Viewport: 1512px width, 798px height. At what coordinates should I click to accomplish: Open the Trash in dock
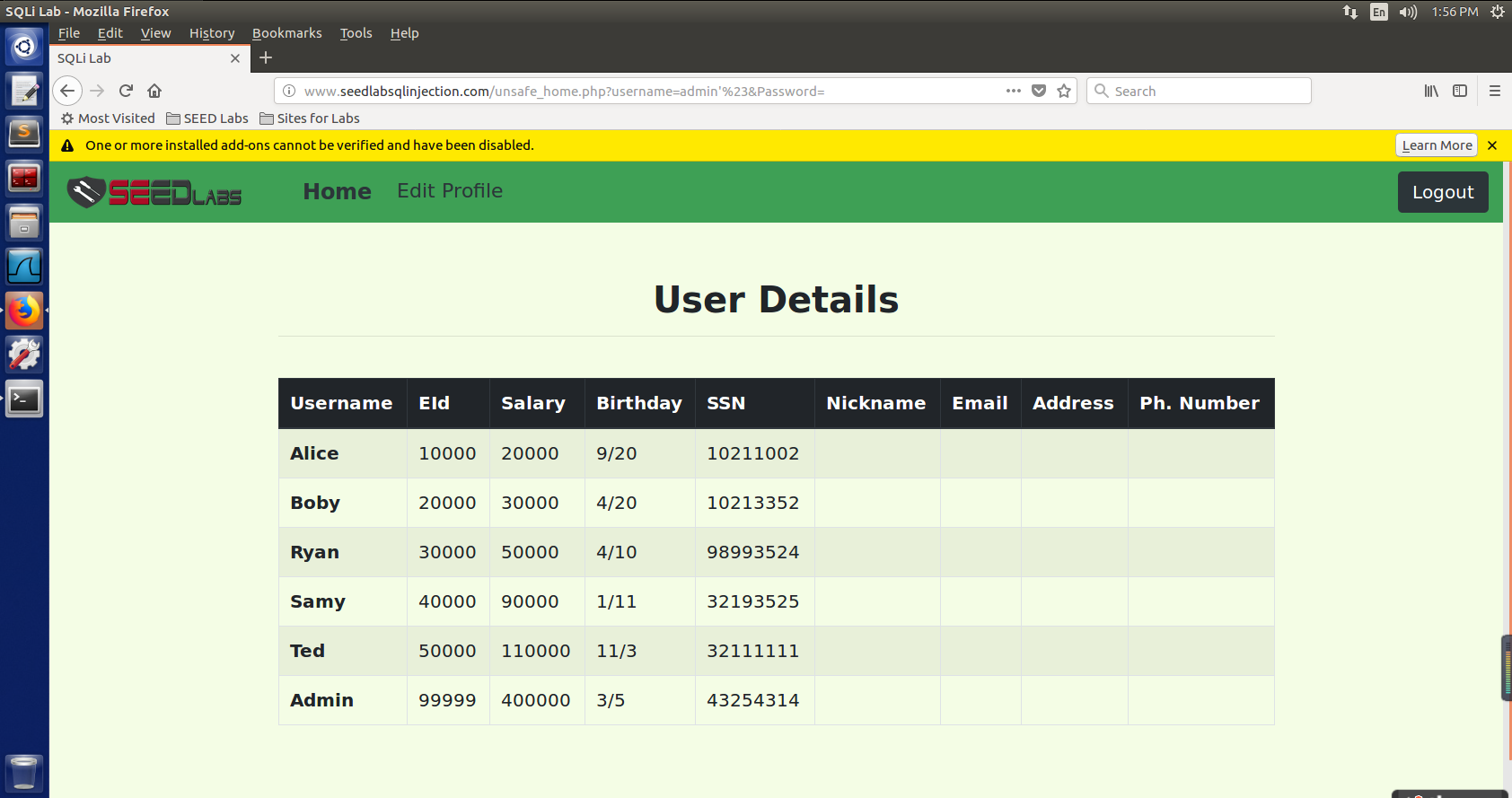pyautogui.click(x=24, y=773)
